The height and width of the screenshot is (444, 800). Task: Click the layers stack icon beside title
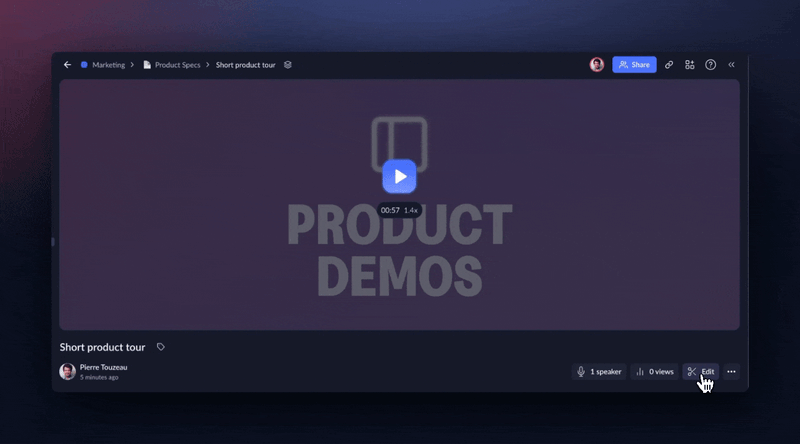(x=288, y=65)
